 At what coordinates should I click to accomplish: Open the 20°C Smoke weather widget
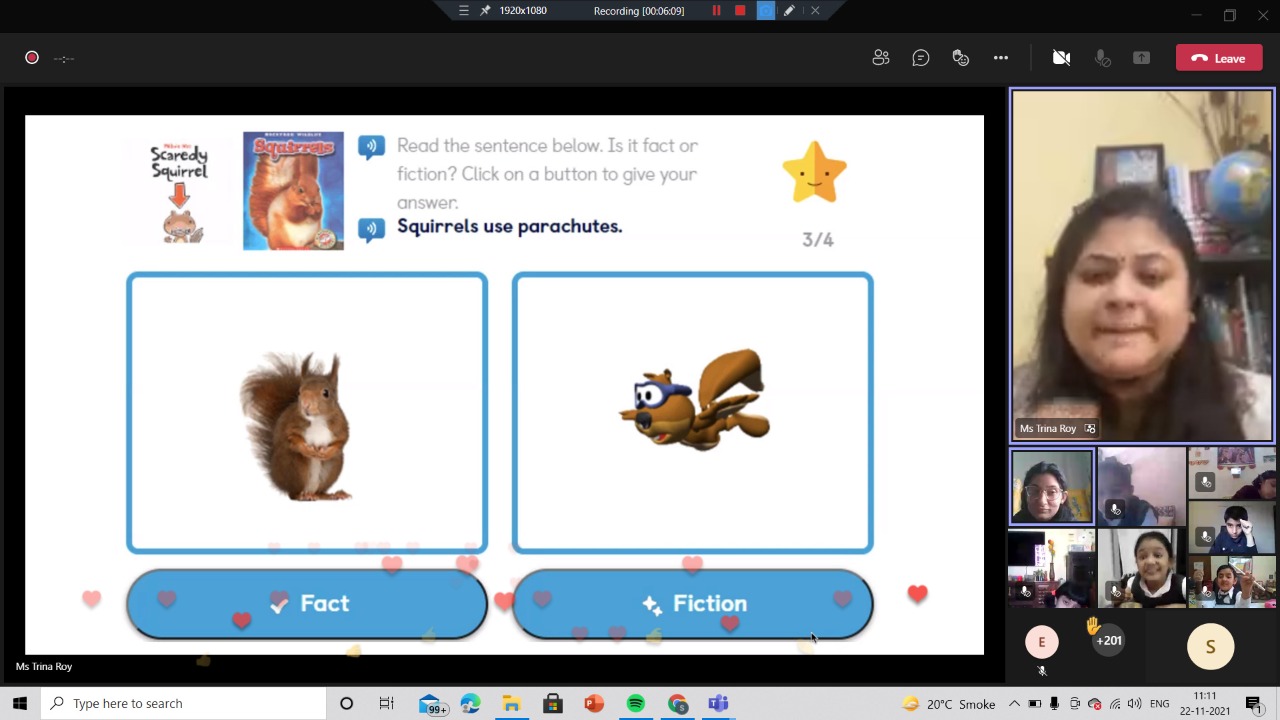tap(948, 704)
